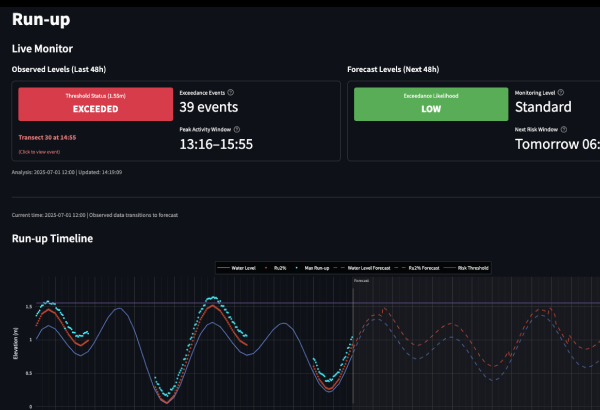
Task: Click the '(Click to view event)' link
Action: 39,152
